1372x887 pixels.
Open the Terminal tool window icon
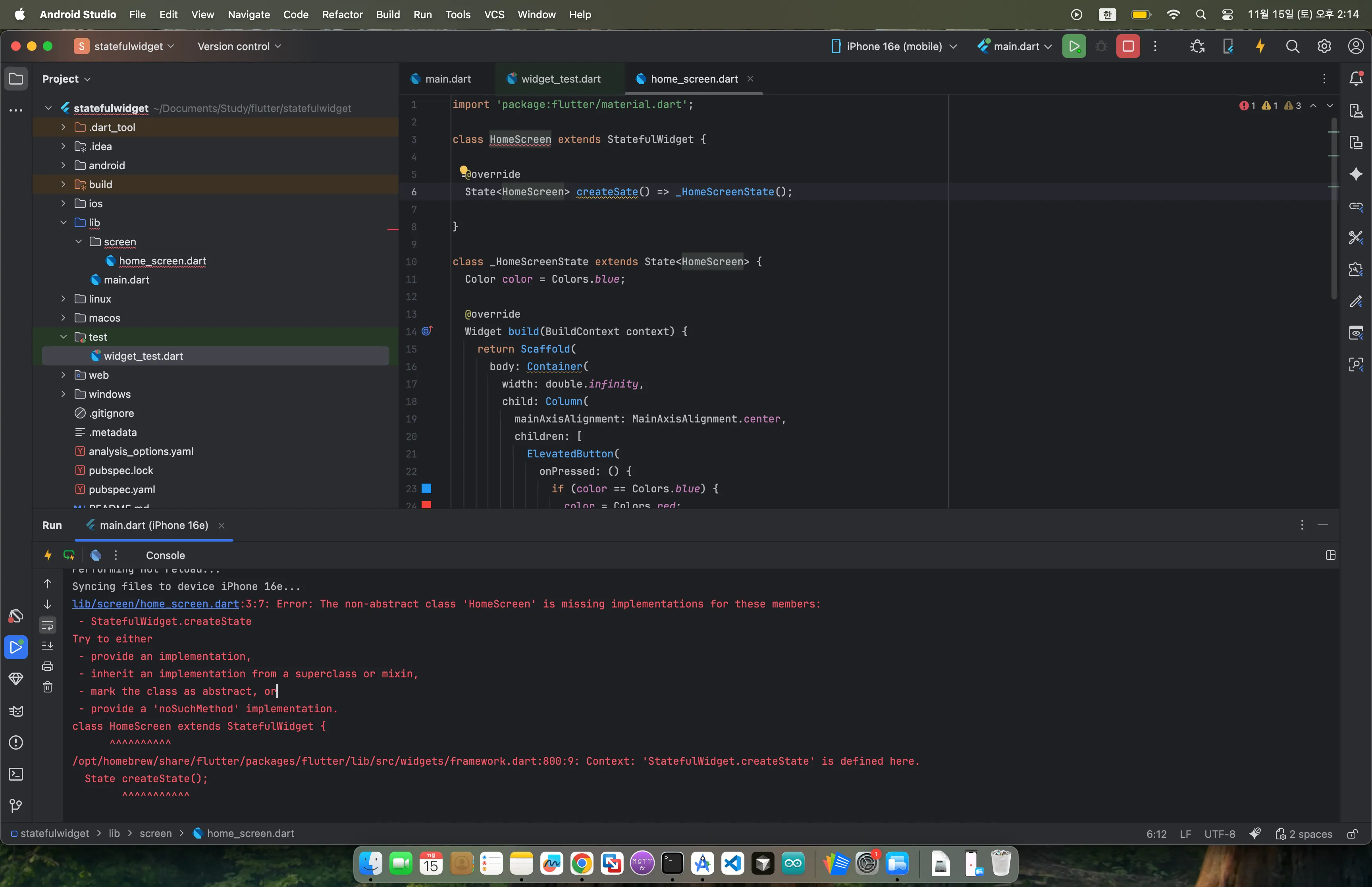[x=15, y=774]
